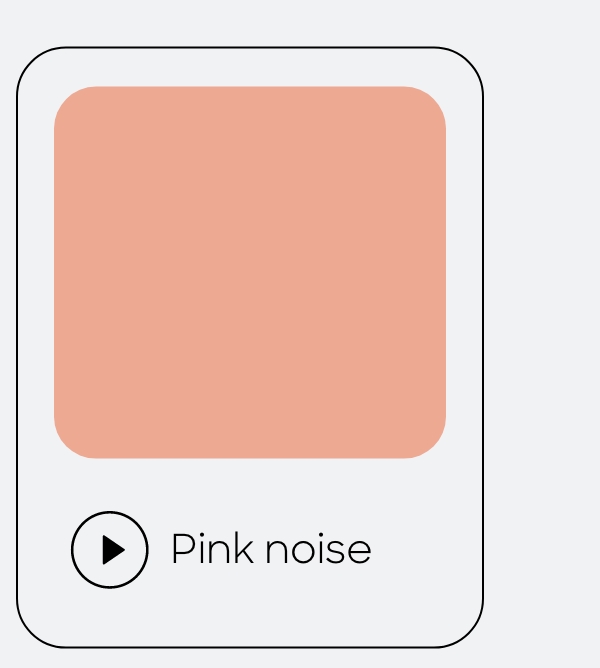
Task: Open the Pink noise card thumbnail
Action: (x=250, y=272)
